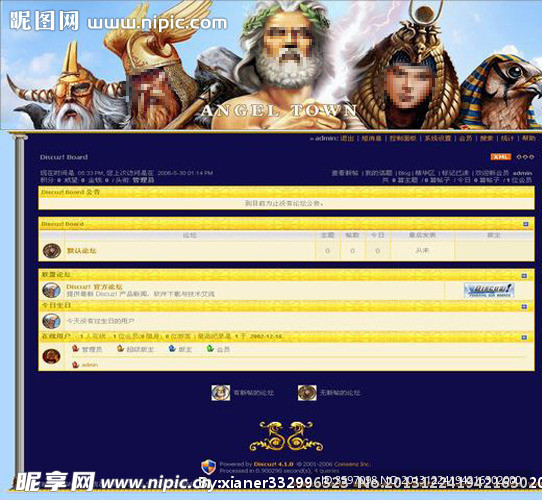Image resolution: width=542 pixels, height=500 pixels.
Task: Click the 标记已读 mark as read link
Action: pos(455,173)
